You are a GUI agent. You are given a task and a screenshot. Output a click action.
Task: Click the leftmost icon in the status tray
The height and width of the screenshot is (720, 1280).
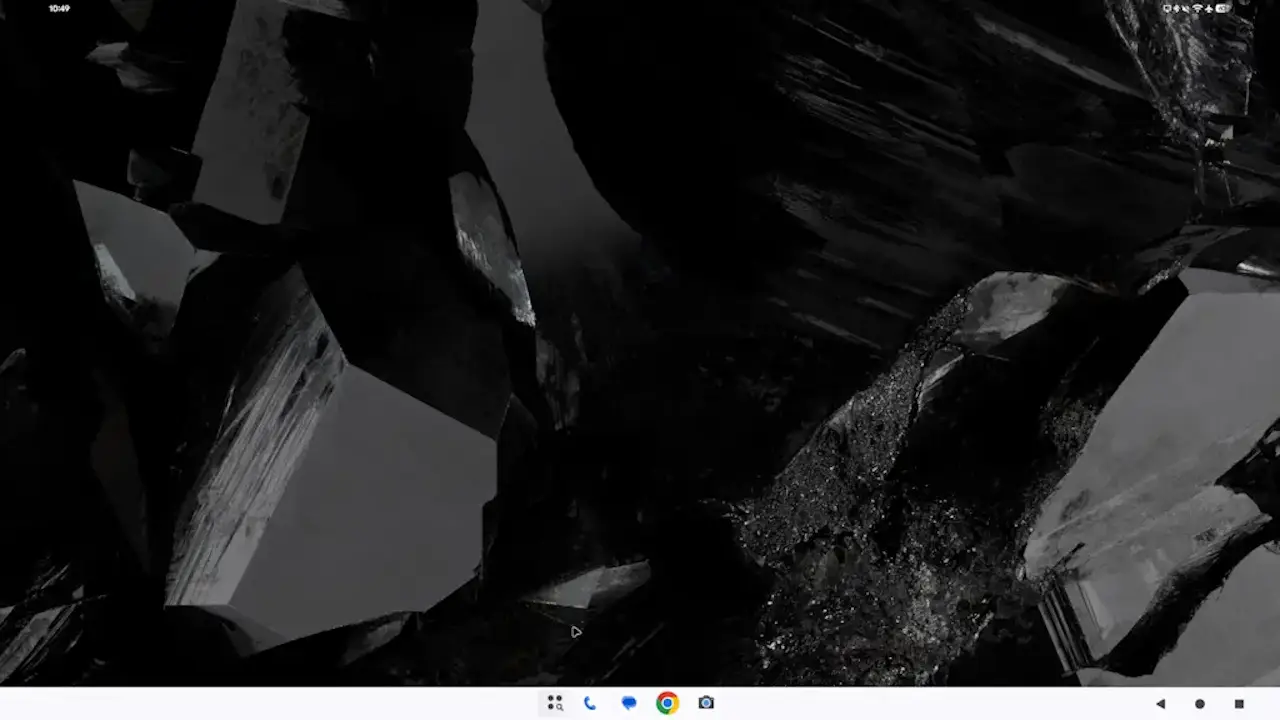point(1167,8)
